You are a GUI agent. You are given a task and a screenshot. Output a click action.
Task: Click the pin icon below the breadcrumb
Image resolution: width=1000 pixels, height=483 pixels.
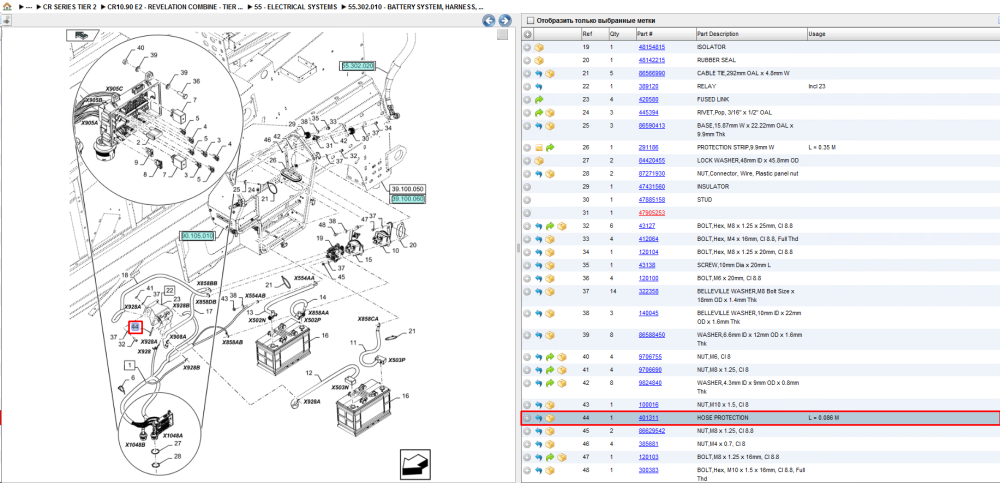tap(6, 20)
